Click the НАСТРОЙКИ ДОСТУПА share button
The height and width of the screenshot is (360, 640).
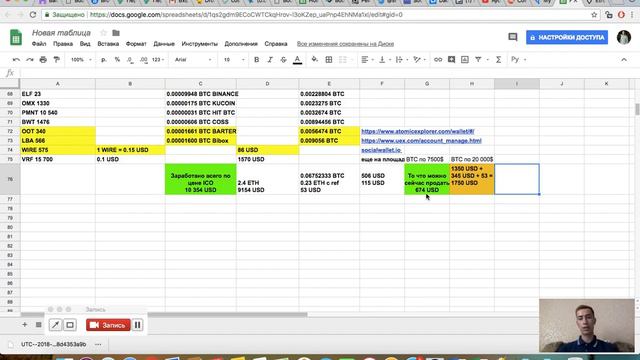point(567,37)
